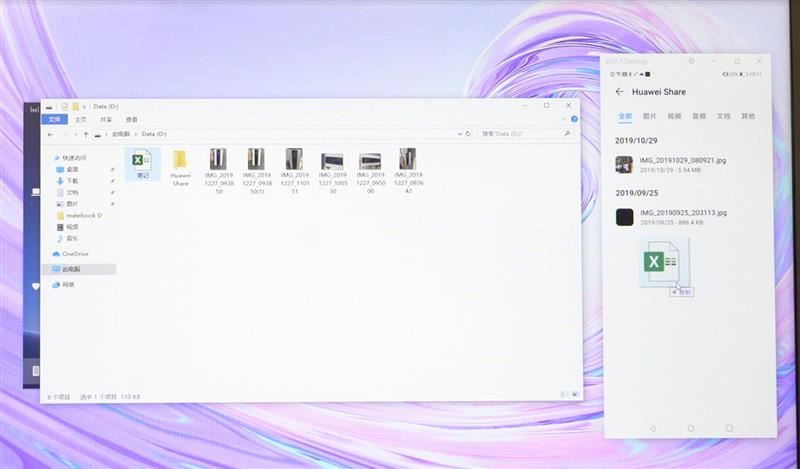
Task: Click the quick access new folder icon
Action: tap(76, 106)
